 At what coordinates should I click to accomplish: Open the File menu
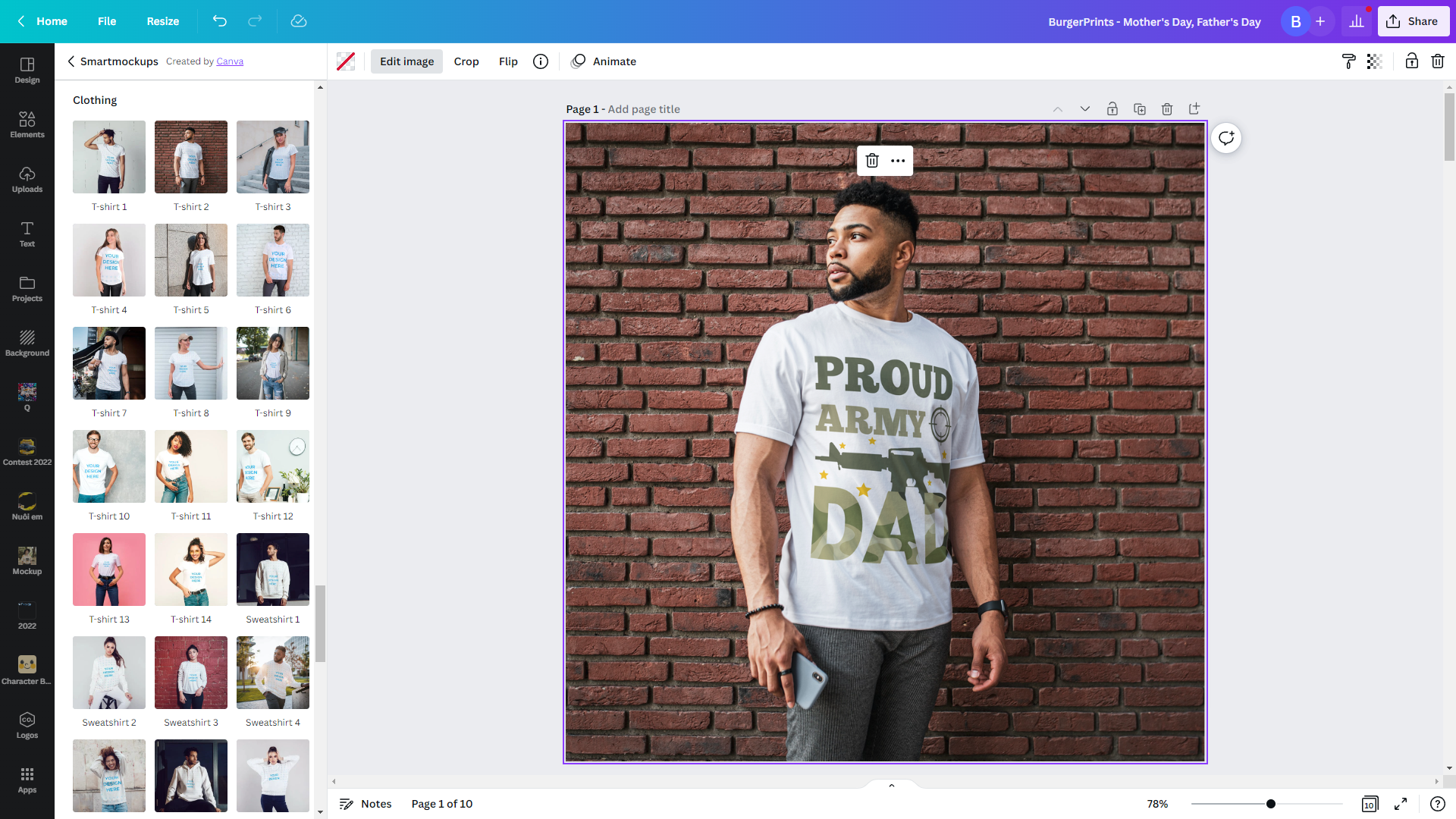click(x=107, y=21)
